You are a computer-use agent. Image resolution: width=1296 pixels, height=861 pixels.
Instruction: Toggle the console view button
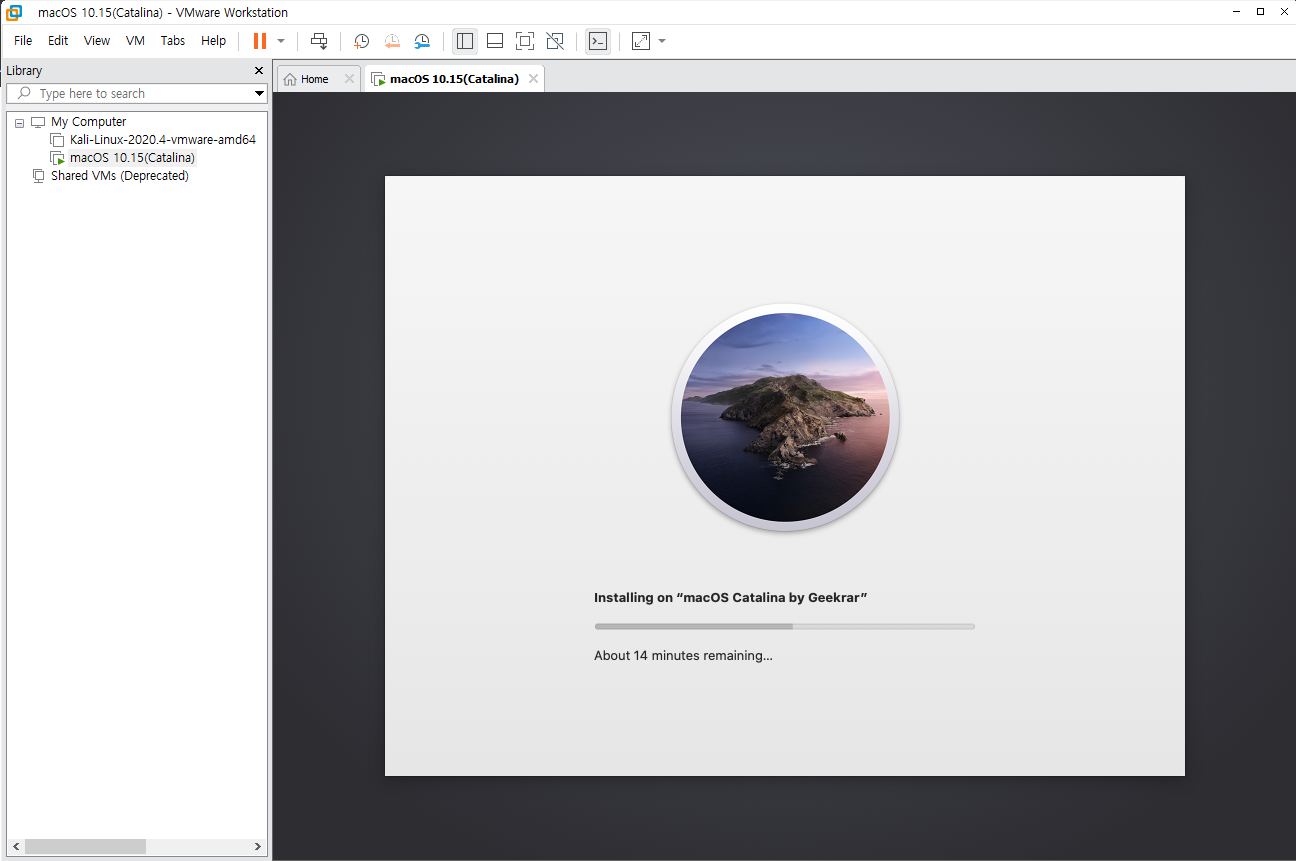click(598, 41)
